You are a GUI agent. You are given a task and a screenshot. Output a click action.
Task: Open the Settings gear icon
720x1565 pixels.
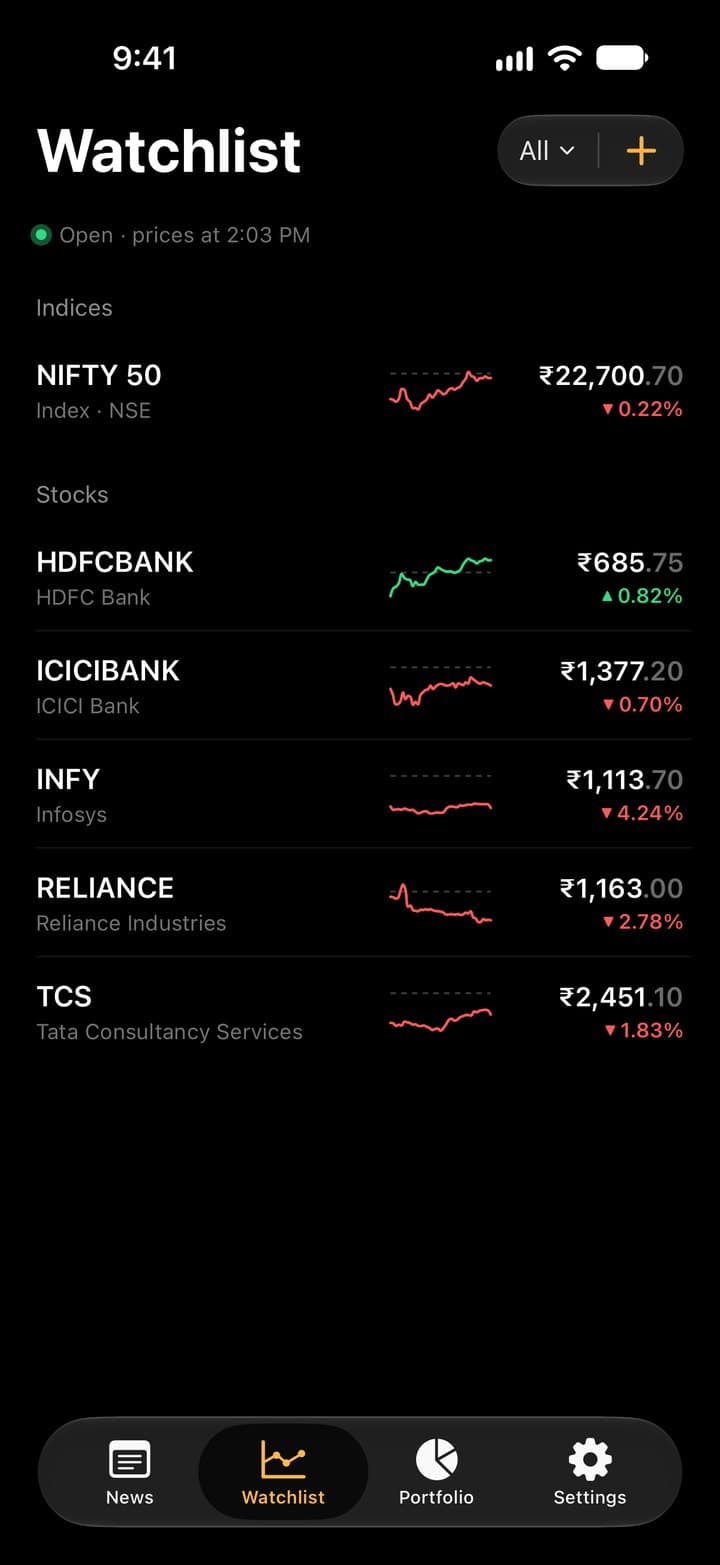590,1460
